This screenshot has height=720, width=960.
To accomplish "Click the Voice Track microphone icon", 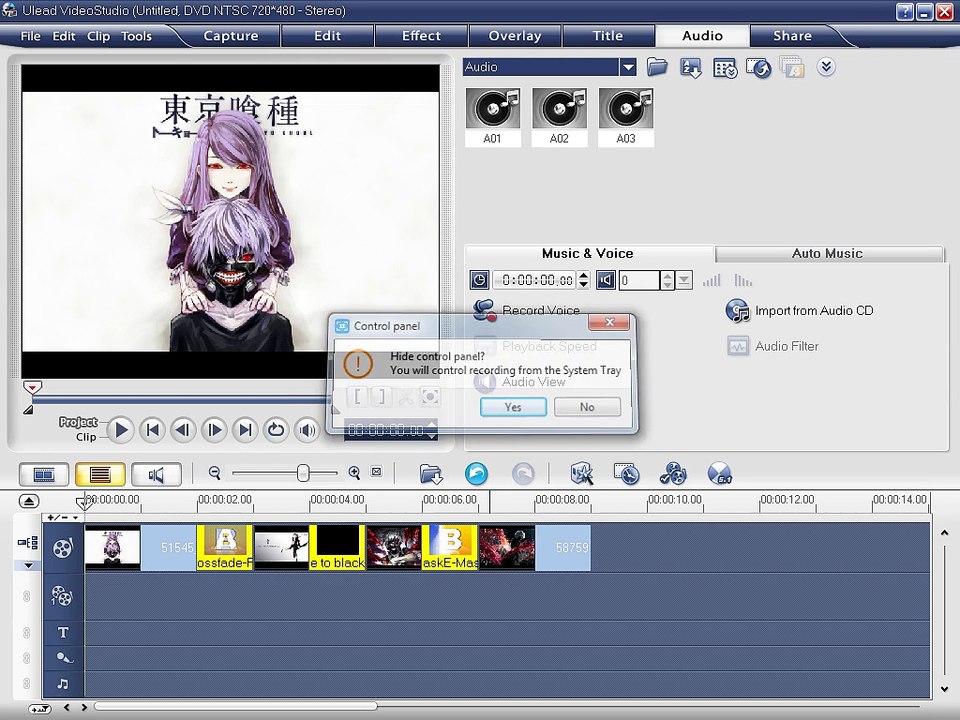I will point(64,658).
